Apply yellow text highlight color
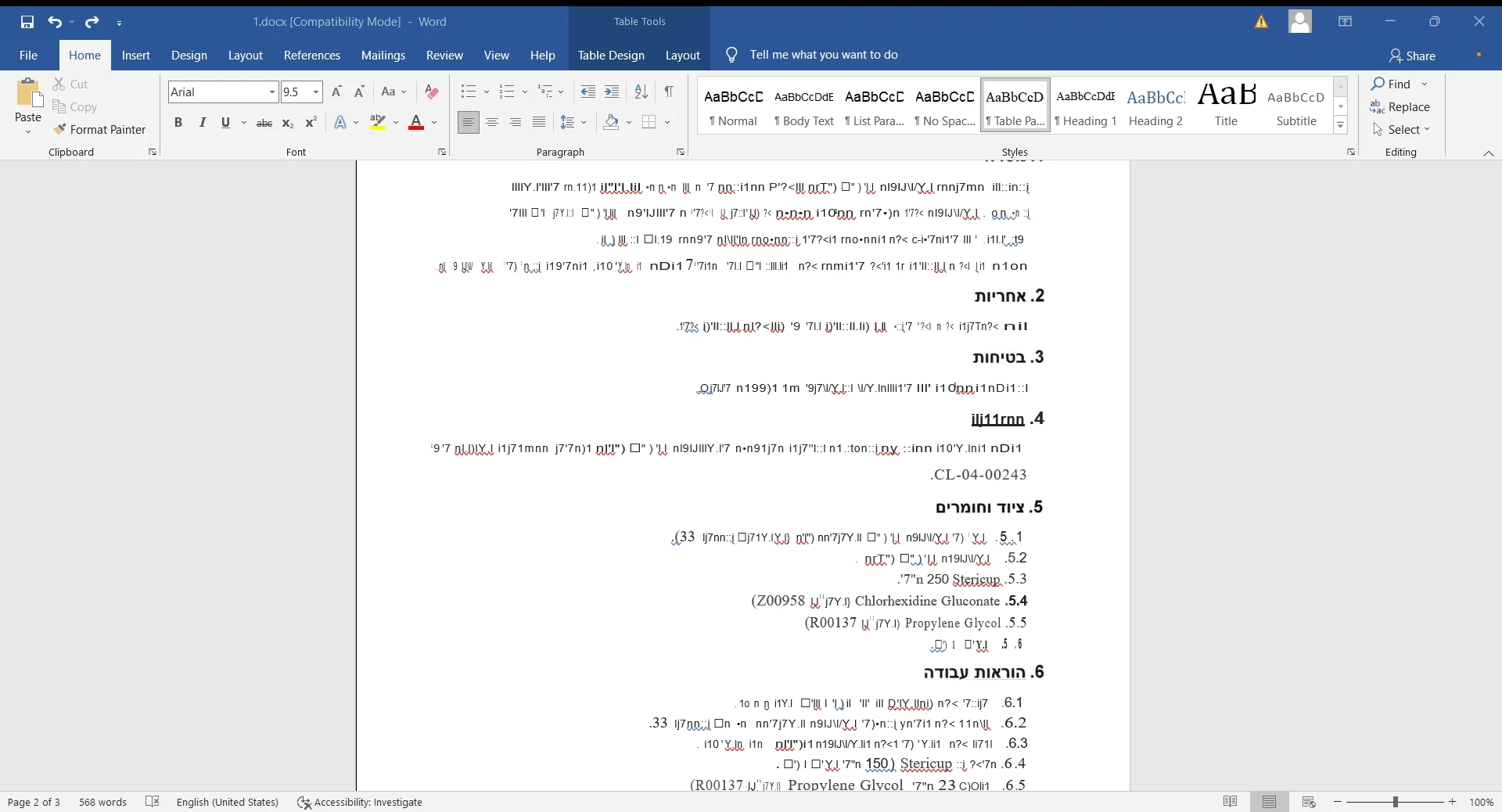 (378, 123)
